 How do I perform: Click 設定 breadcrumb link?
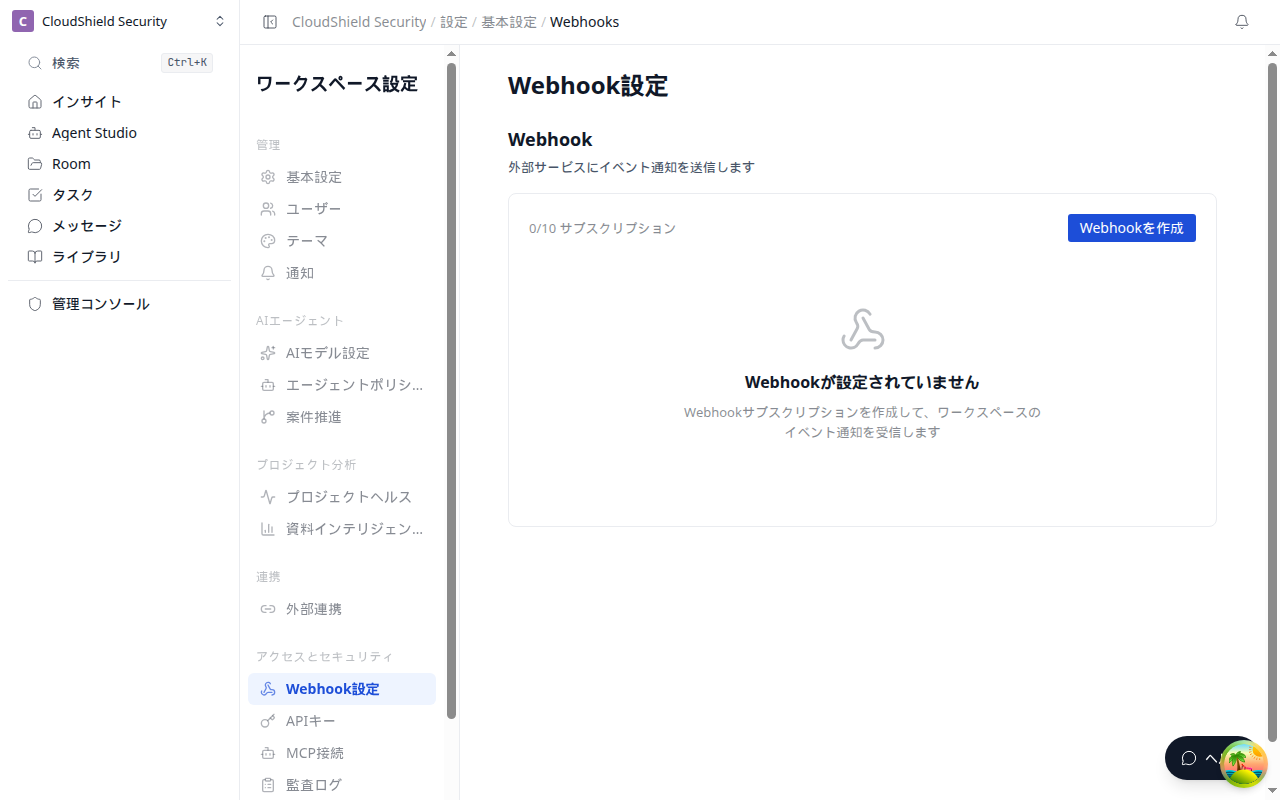[x=454, y=22]
